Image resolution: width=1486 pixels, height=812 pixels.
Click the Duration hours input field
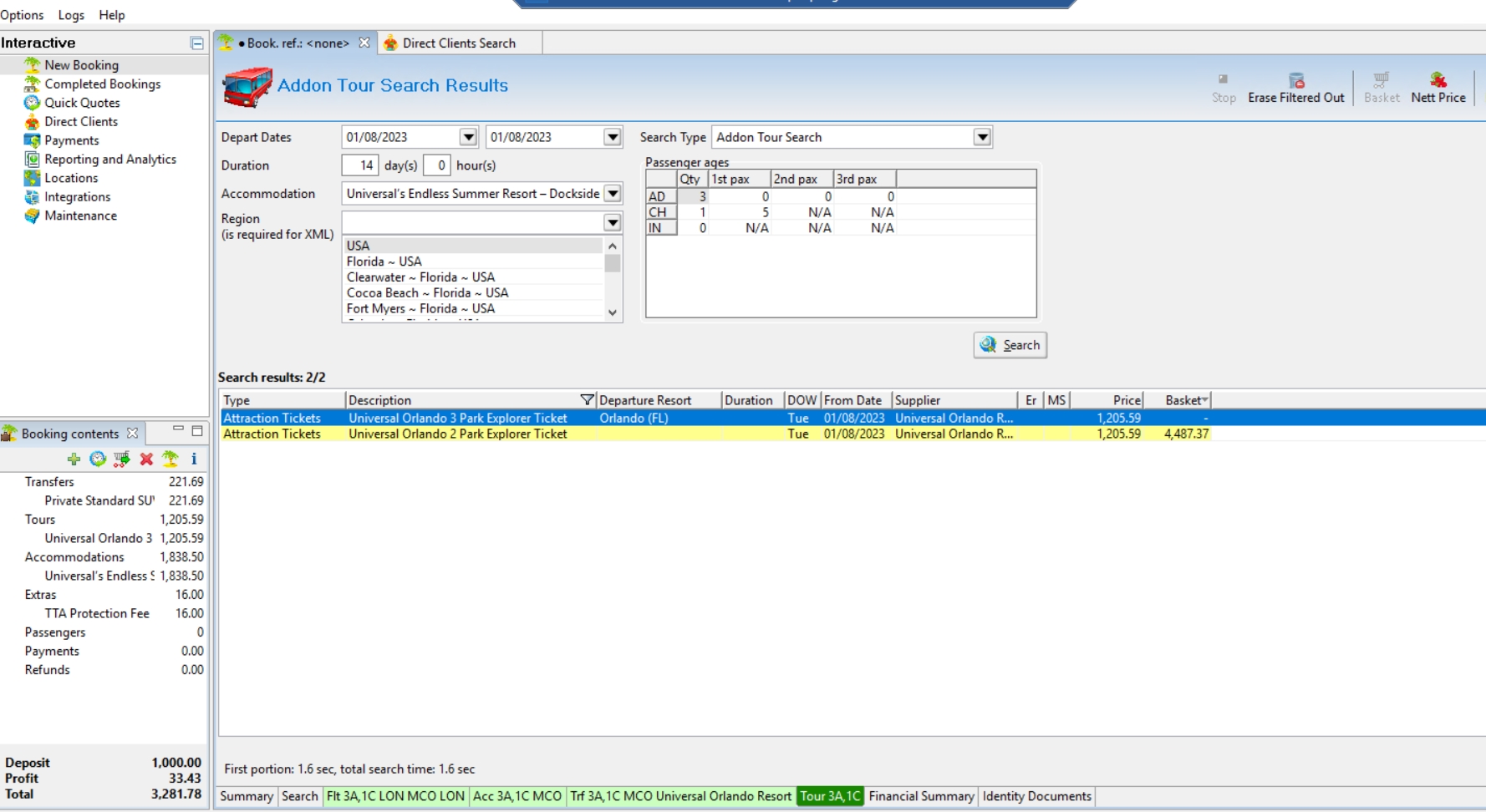[x=437, y=165]
